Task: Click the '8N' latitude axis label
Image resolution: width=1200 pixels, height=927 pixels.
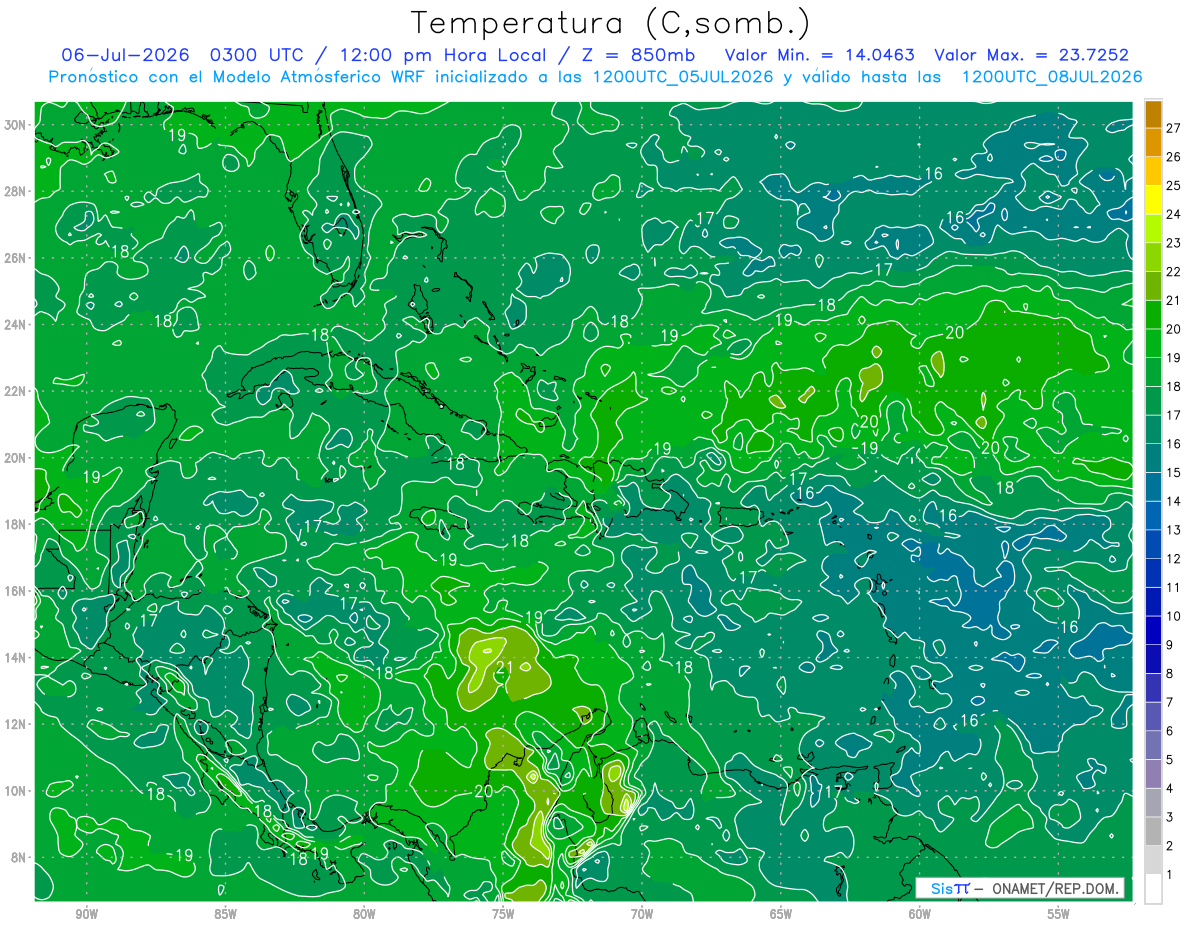Action: 20,858
